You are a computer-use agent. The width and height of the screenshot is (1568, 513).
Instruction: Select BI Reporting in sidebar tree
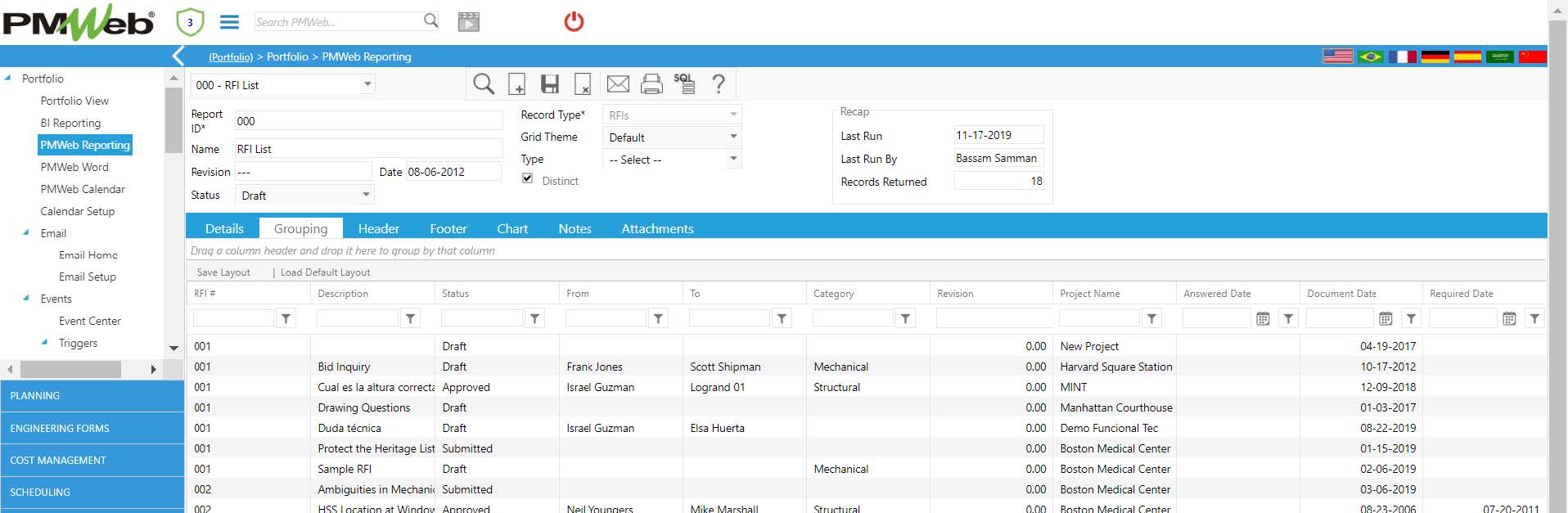point(70,123)
